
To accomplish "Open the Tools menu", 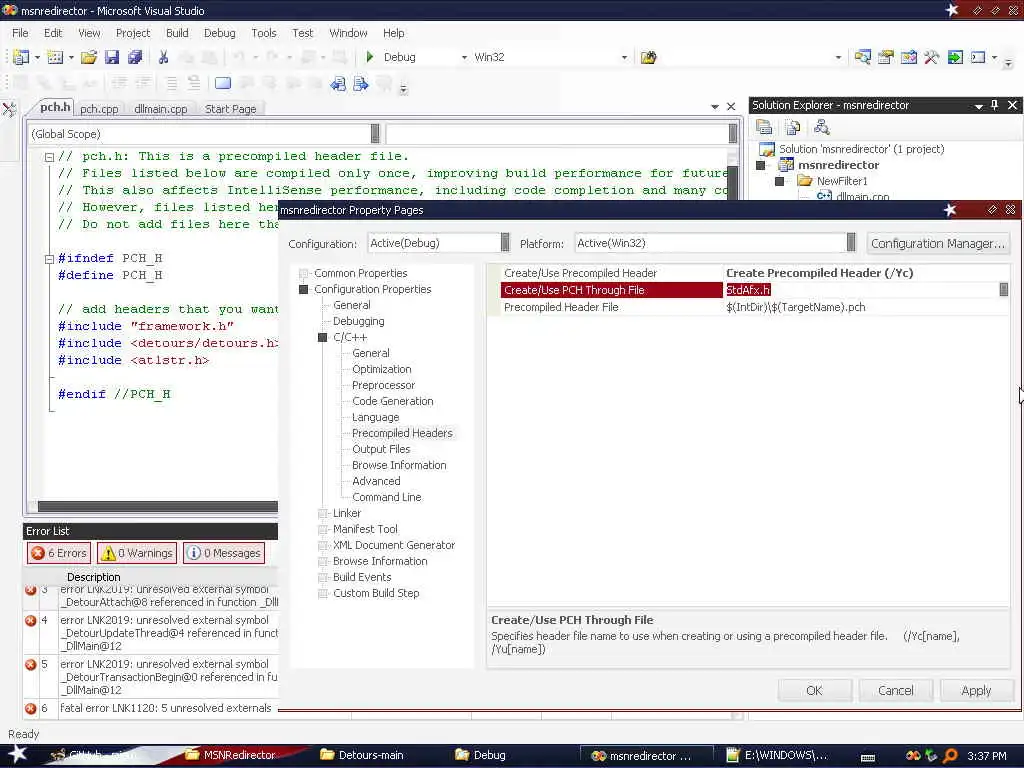I will (x=264, y=33).
